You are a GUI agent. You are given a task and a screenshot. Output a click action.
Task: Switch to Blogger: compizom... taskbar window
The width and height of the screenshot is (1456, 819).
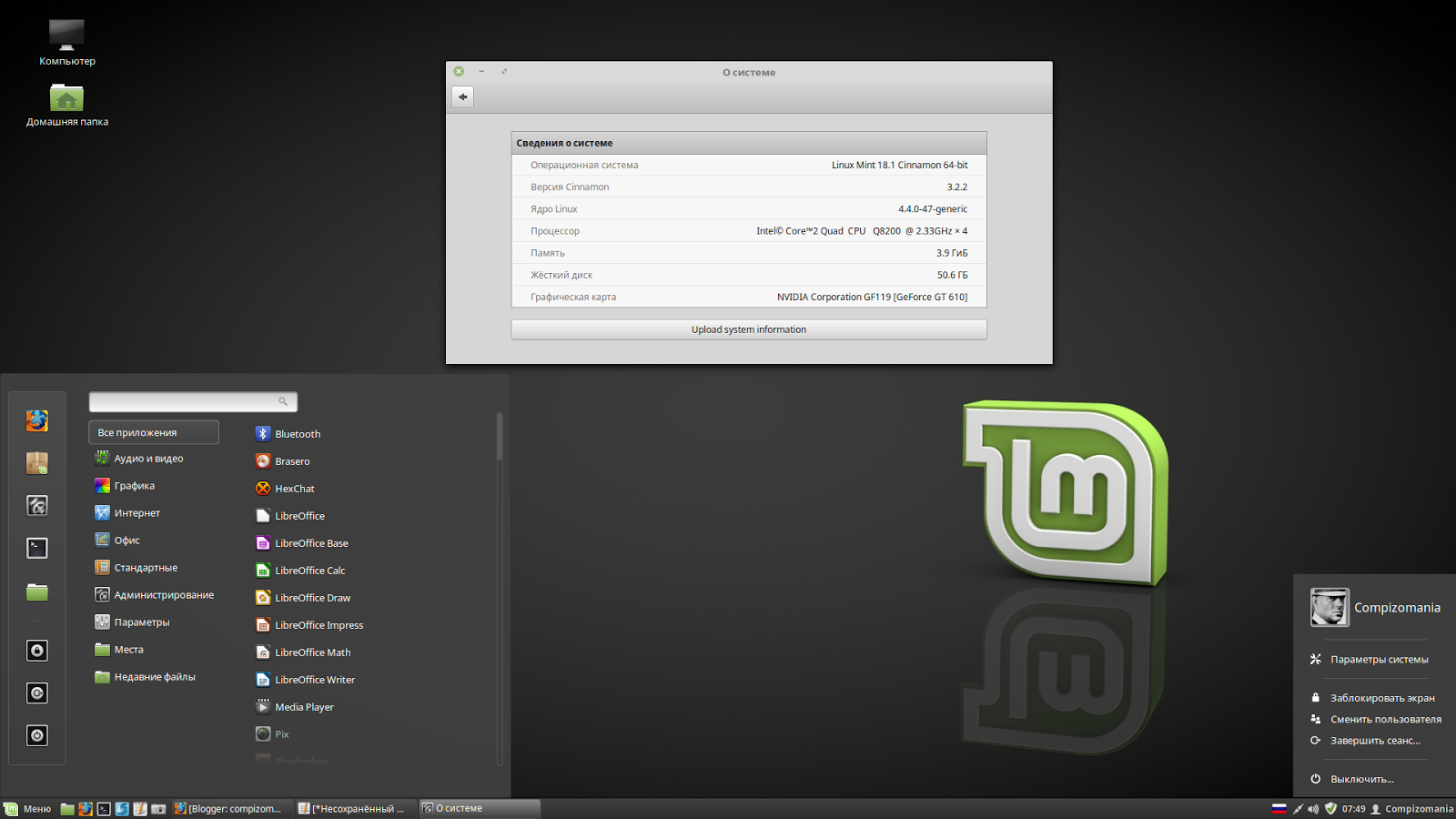click(x=229, y=808)
